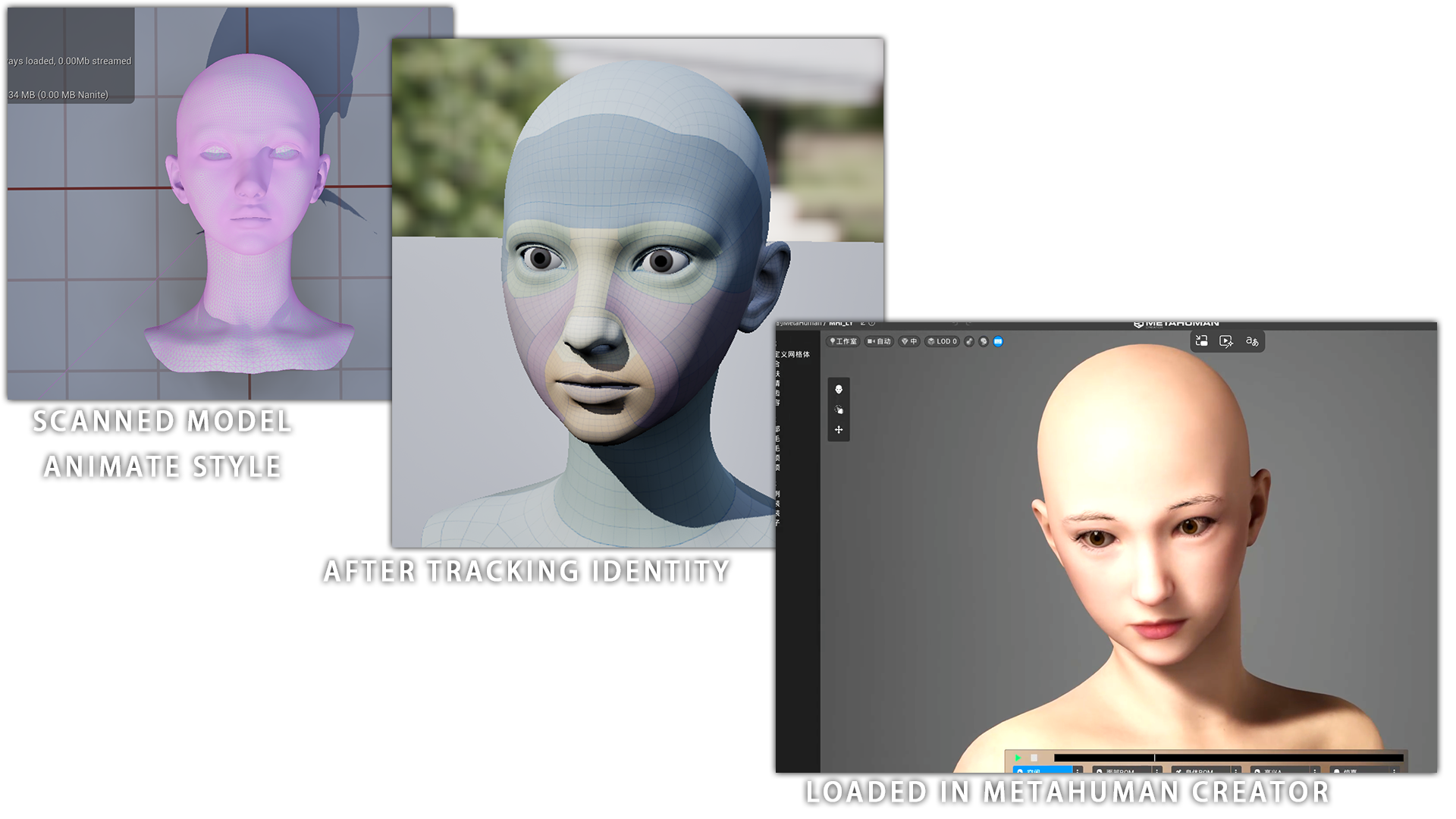Toggle the bone skeleton display icon
Image resolution: width=1456 pixels, height=819 pixels.
pyautogui.click(x=969, y=341)
